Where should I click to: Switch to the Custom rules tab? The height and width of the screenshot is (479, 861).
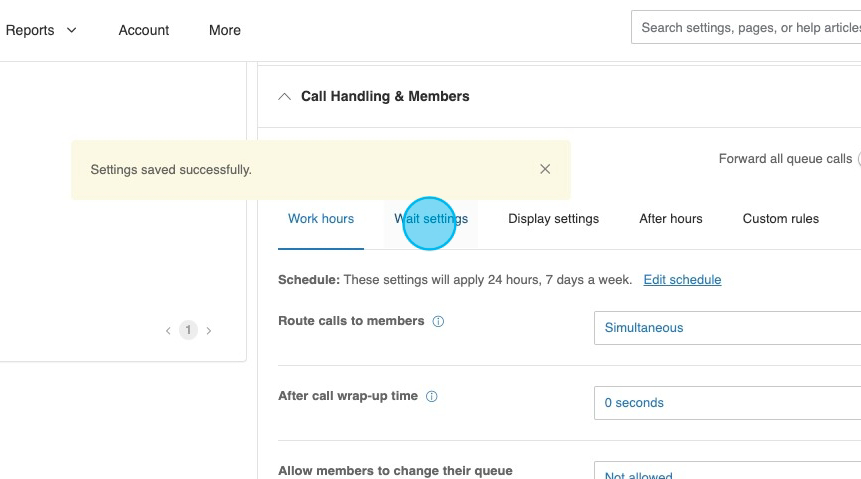click(780, 219)
